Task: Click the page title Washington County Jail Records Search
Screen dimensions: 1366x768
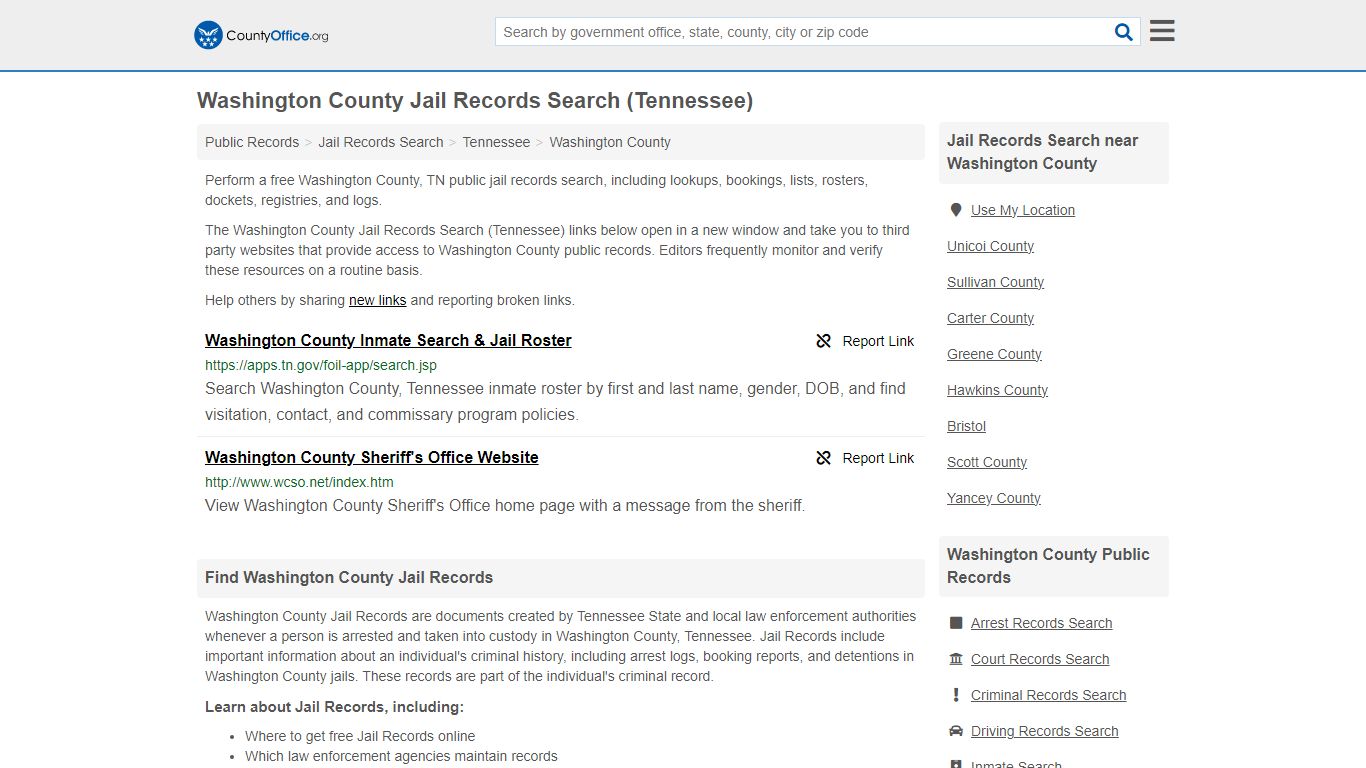Action: click(475, 101)
